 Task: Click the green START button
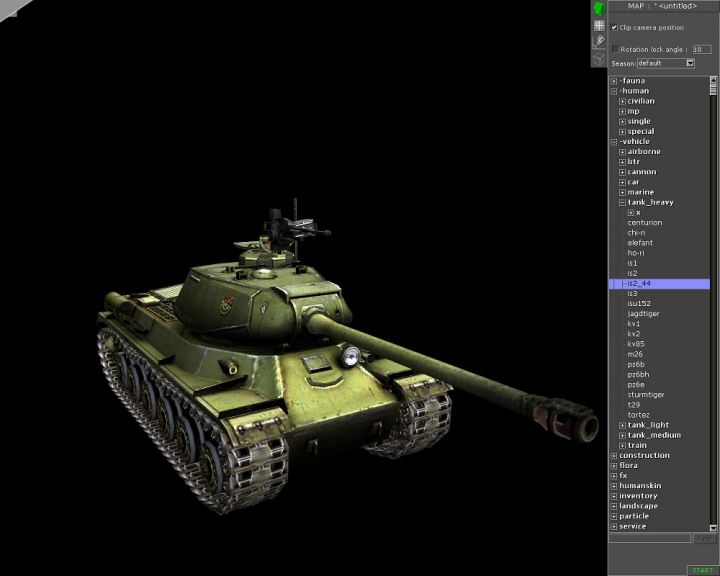pyautogui.click(x=701, y=570)
